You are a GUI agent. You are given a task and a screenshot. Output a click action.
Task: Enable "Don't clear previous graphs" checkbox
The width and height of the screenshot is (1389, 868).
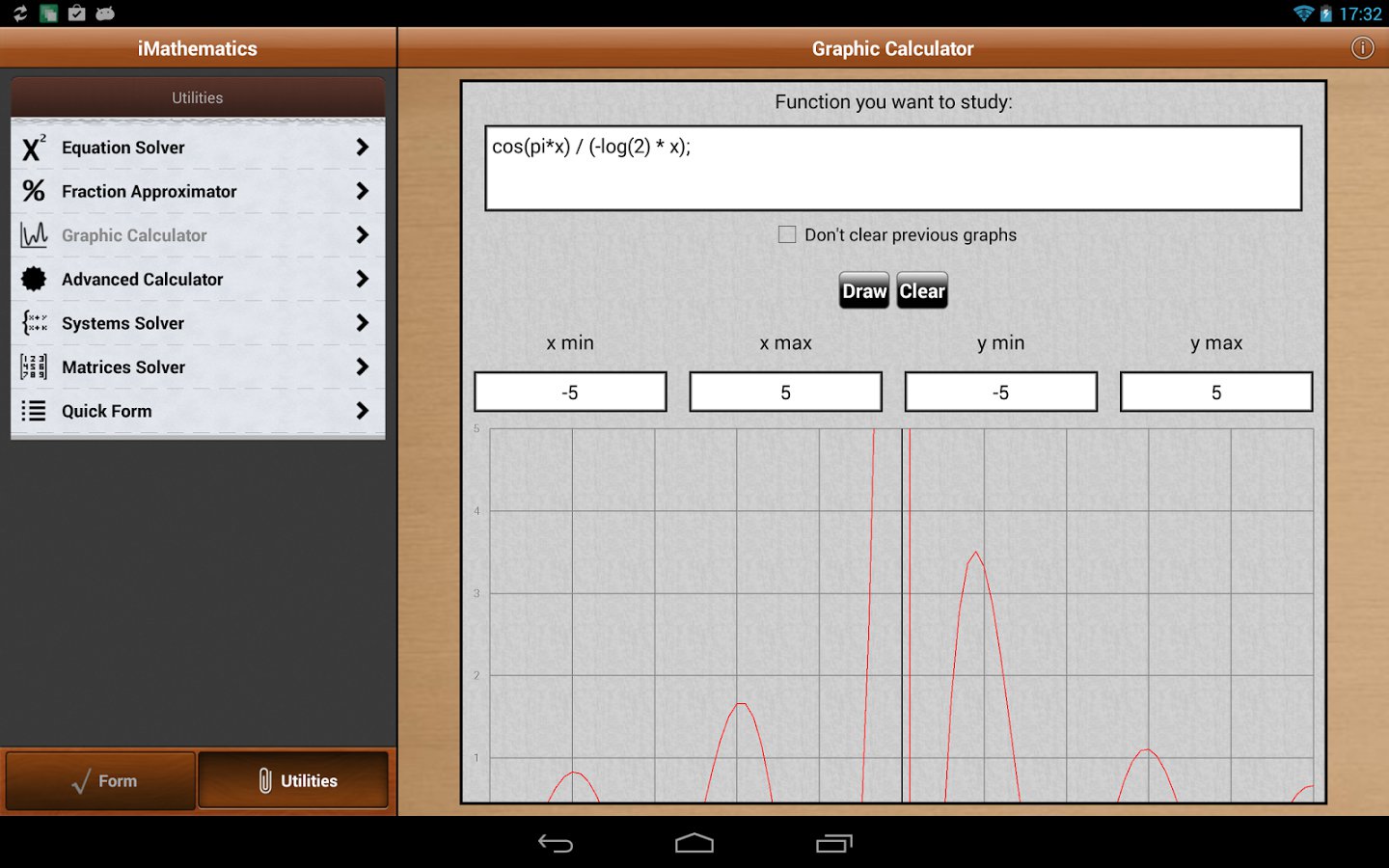pyautogui.click(x=787, y=234)
